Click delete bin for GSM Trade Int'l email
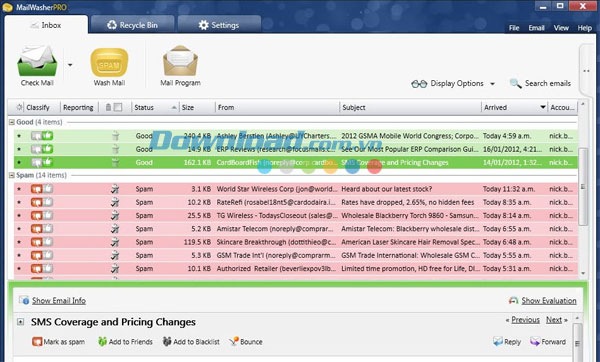The image size is (600, 362). tap(115, 255)
